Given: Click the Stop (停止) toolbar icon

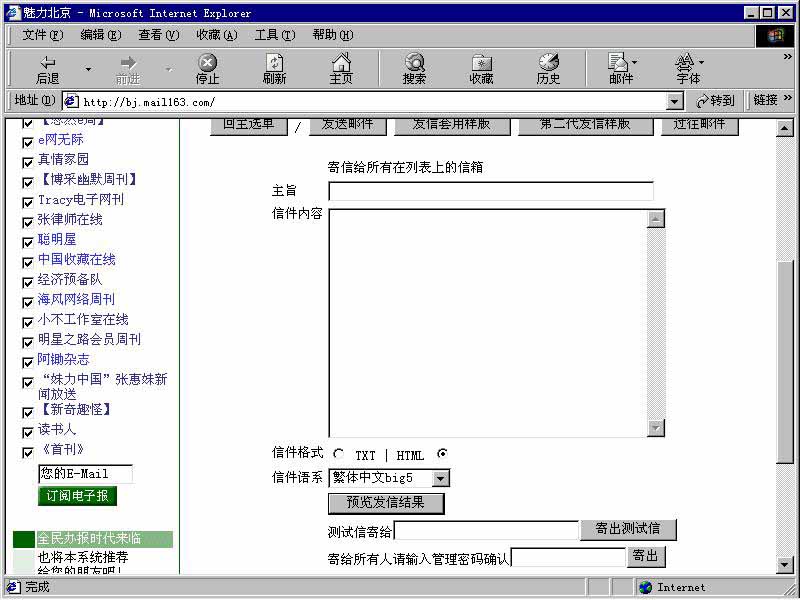Looking at the screenshot, I should coord(207,68).
